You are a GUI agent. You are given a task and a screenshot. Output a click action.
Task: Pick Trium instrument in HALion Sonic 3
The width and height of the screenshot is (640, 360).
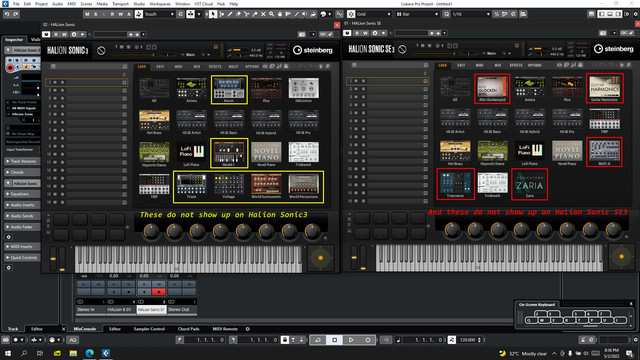191,186
